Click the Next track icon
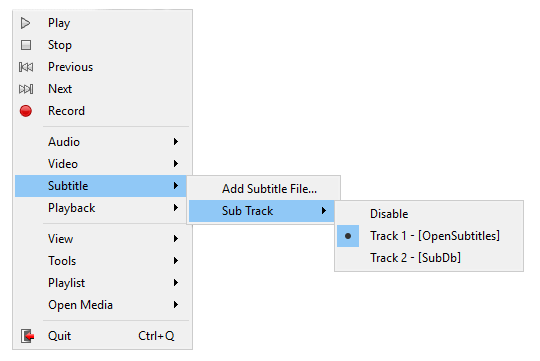The image size is (540, 361). pyautogui.click(x=26, y=89)
